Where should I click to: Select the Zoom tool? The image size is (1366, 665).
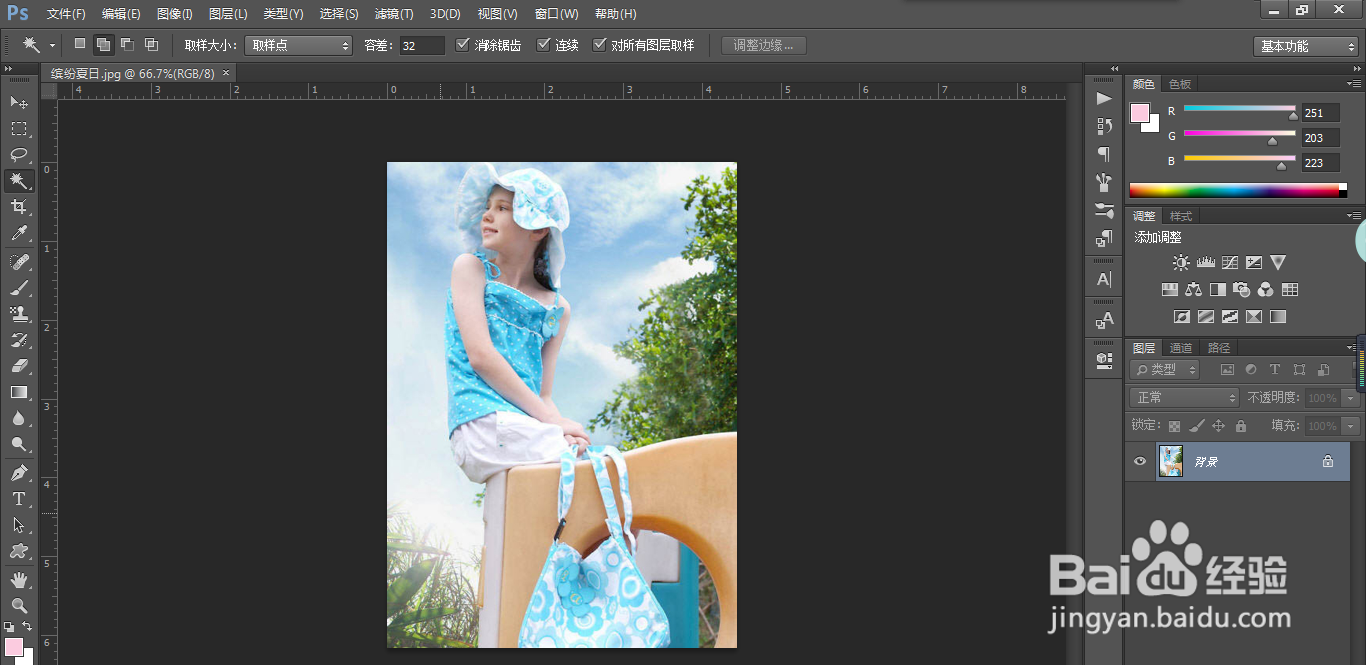[19, 606]
